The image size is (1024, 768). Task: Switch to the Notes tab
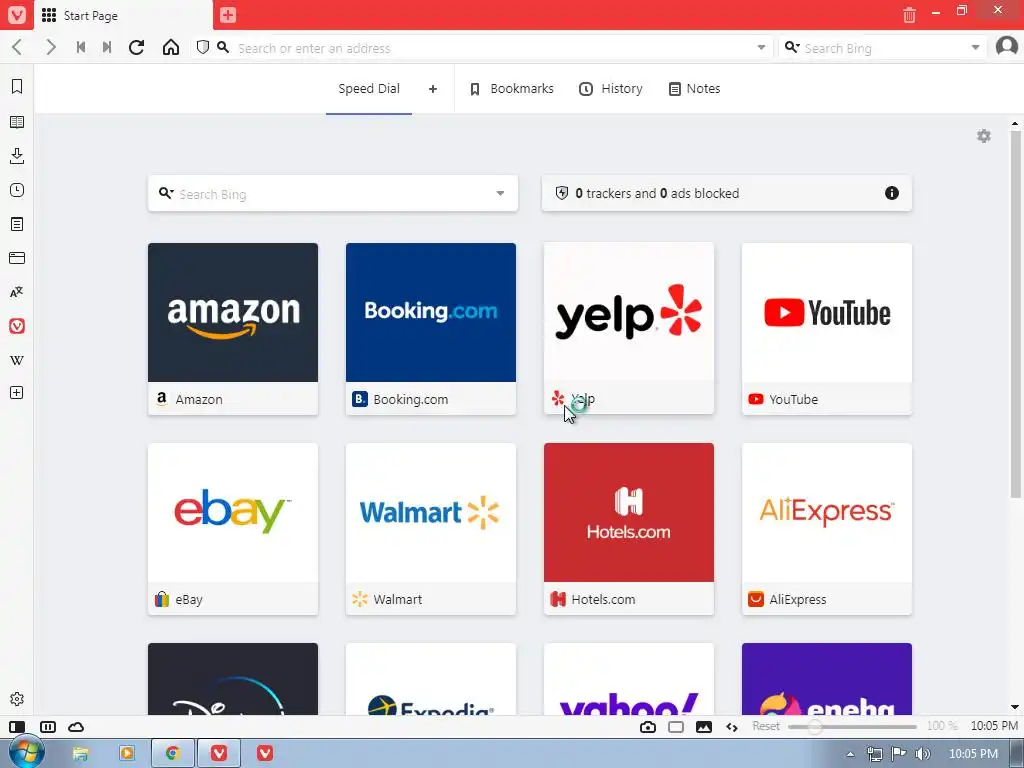pos(695,89)
